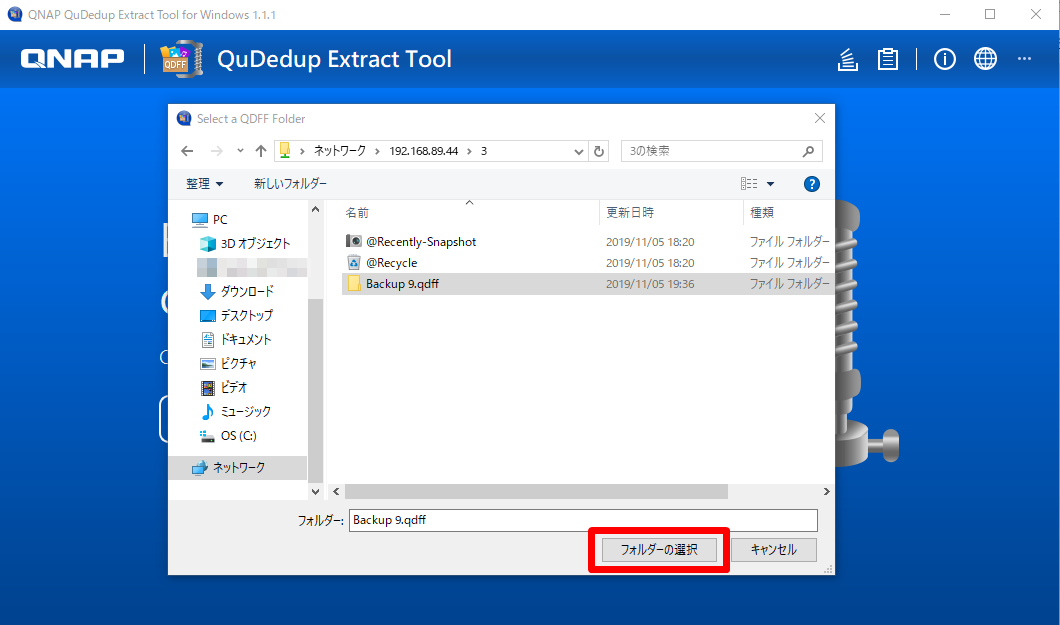Select ドキュメント in sidebar
This screenshot has height=625, width=1060.
235,339
